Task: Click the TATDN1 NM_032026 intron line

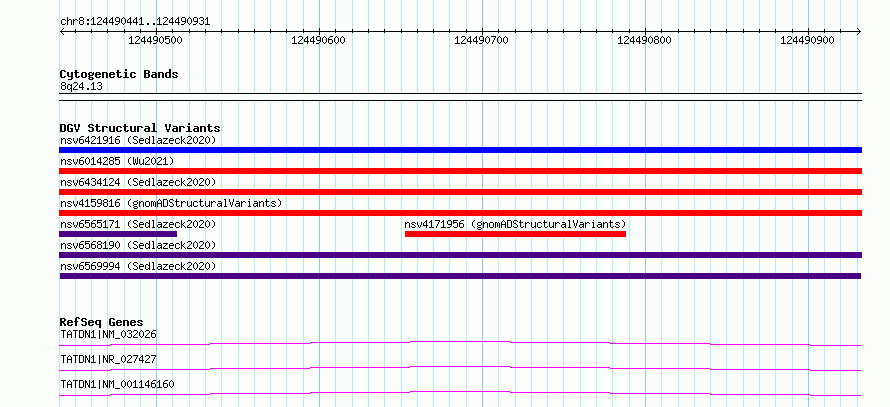Action: coord(460,343)
